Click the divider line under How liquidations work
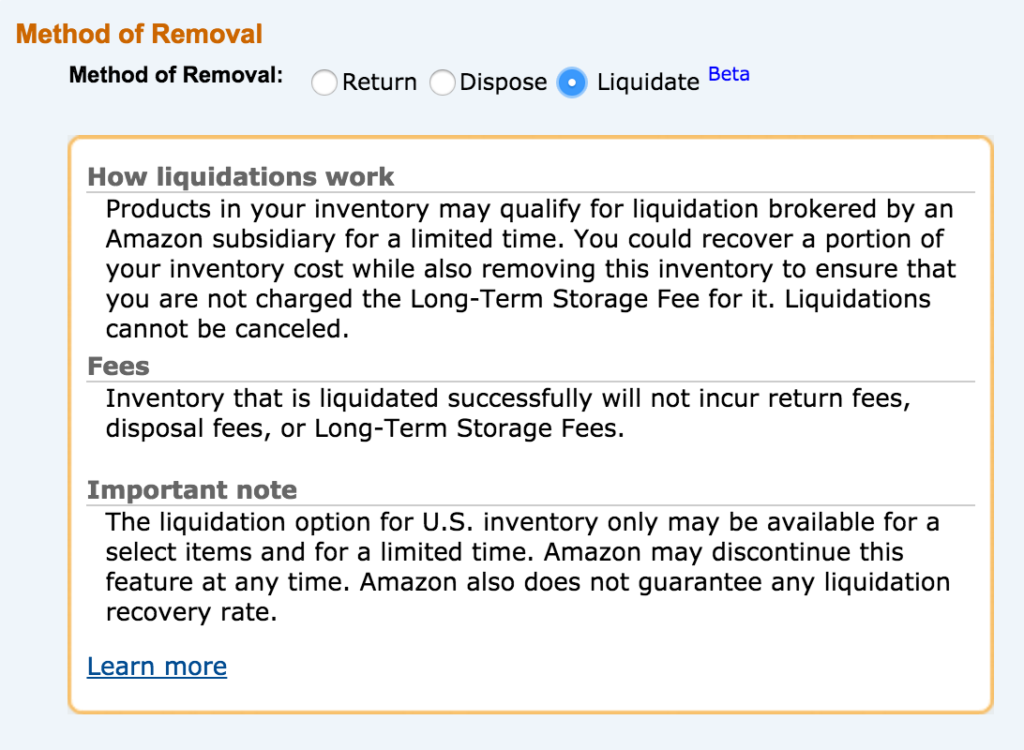 click(530, 191)
